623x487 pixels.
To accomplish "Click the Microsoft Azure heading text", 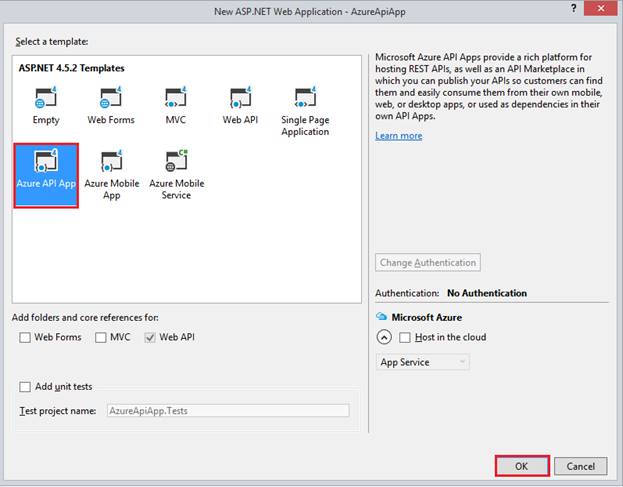I will click(x=427, y=317).
